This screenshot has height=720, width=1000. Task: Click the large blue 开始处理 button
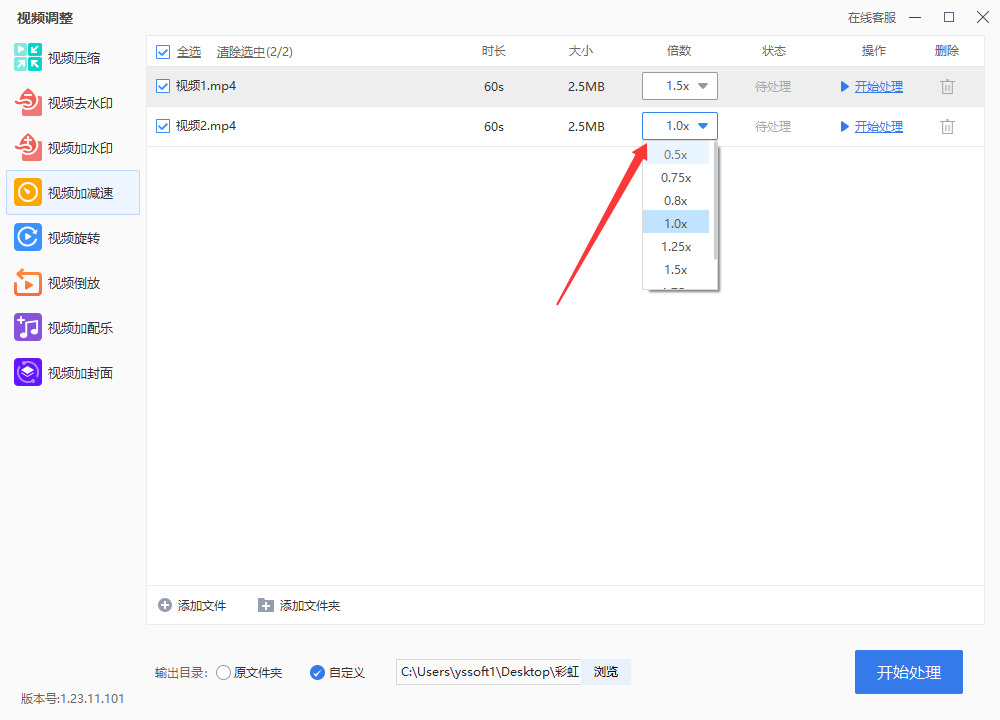[x=909, y=672]
